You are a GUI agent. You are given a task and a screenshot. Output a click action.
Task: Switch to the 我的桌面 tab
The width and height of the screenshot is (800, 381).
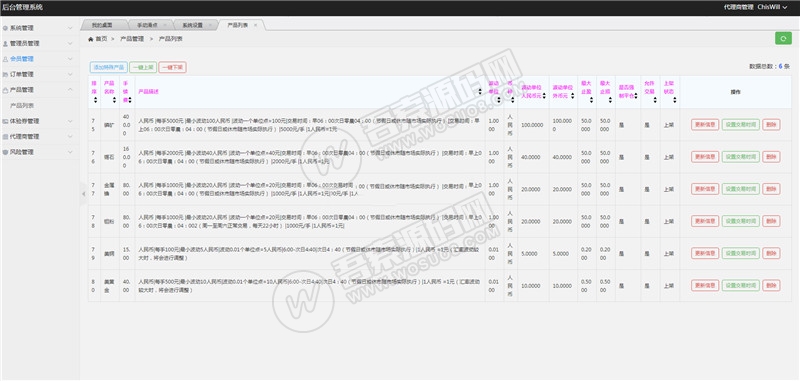click(x=102, y=24)
